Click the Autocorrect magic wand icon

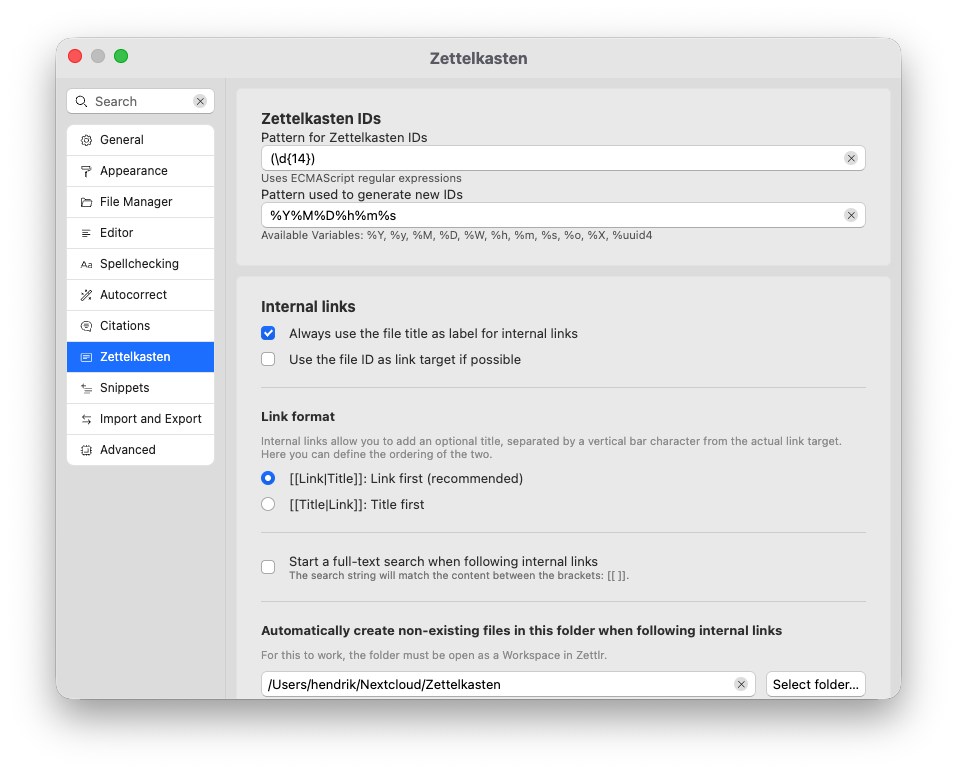[x=86, y=296]
